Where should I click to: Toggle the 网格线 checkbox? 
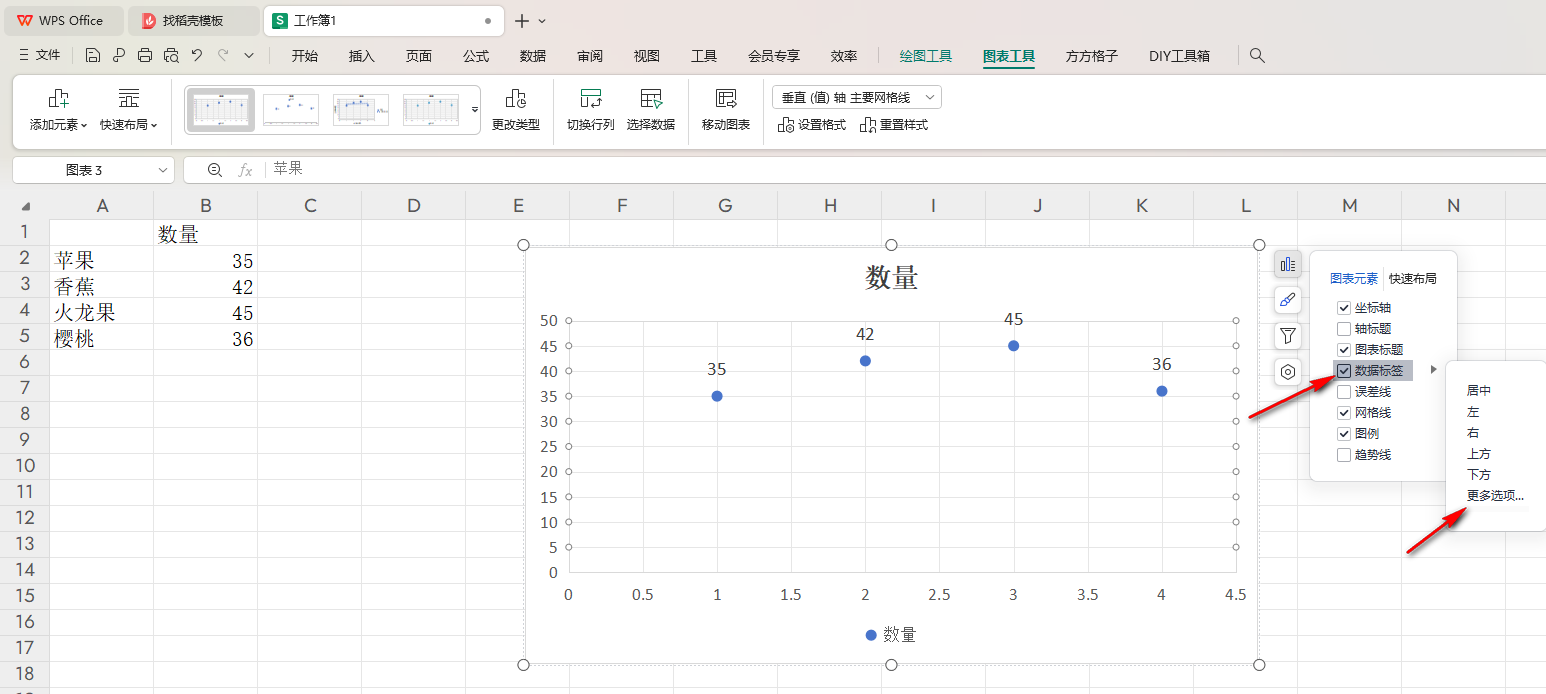[x=1344, y=413]
